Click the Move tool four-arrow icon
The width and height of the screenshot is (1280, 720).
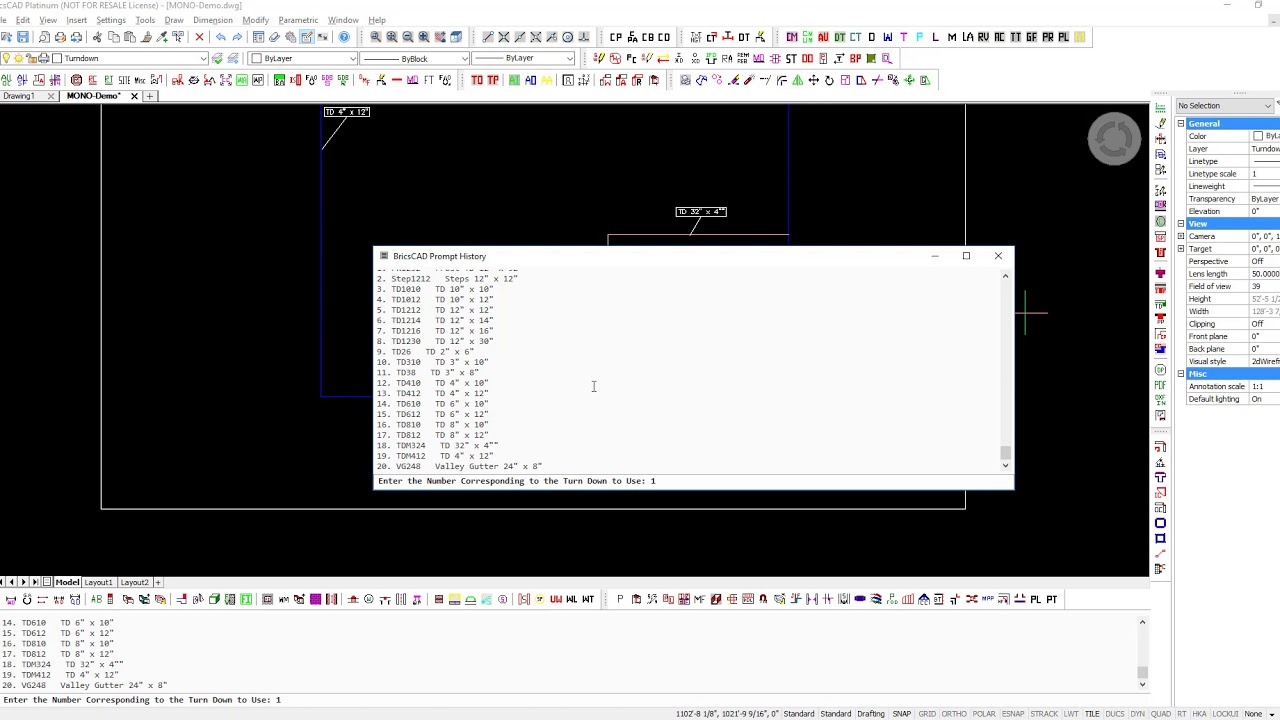[x=813, y=80]
